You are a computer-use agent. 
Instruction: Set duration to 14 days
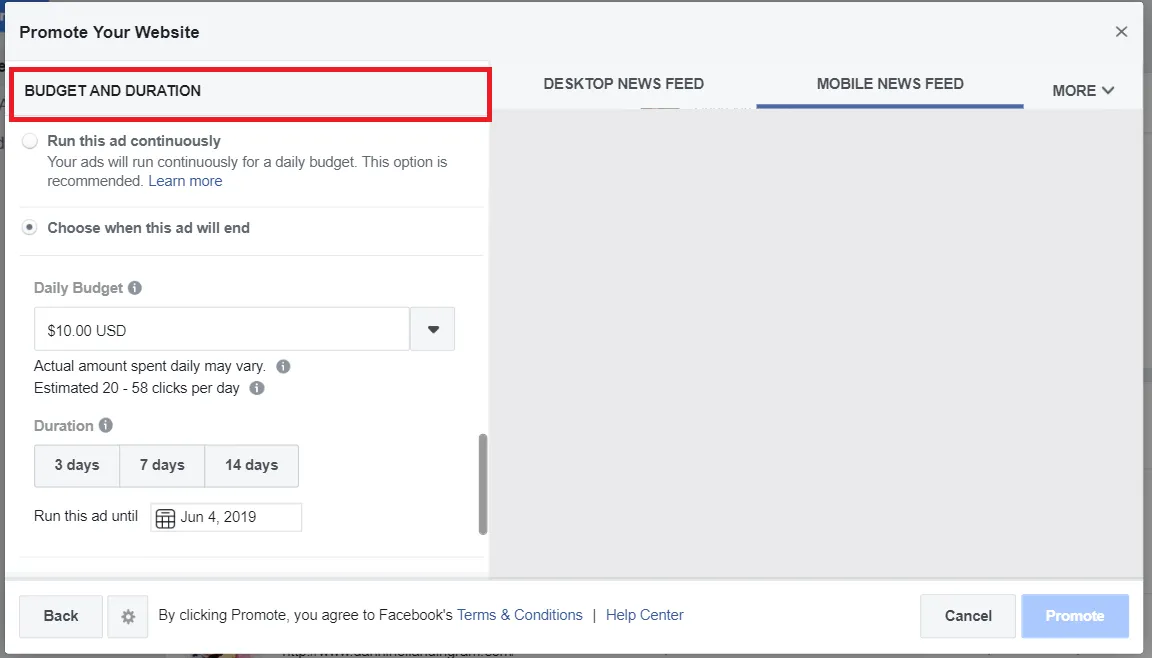[x=251, y=465]
